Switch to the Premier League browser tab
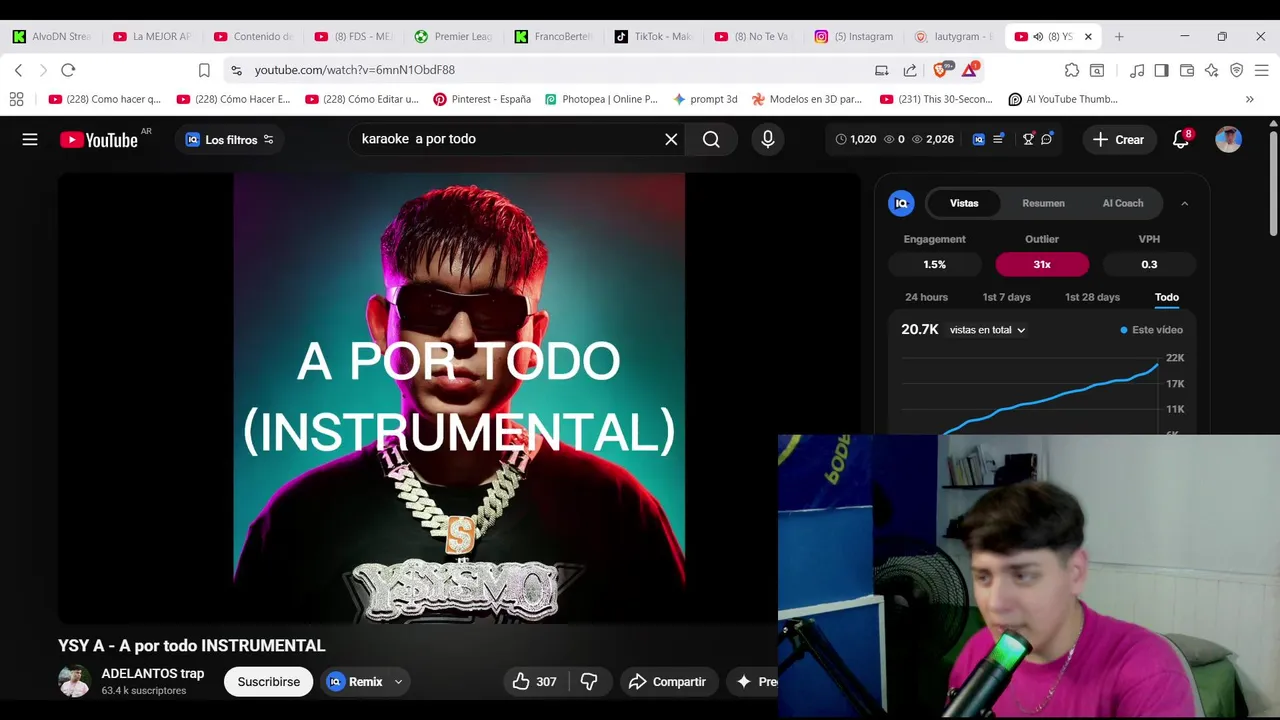Image resolution: width=1280 pixels, height=720 pixels. [x=453, y=36]
